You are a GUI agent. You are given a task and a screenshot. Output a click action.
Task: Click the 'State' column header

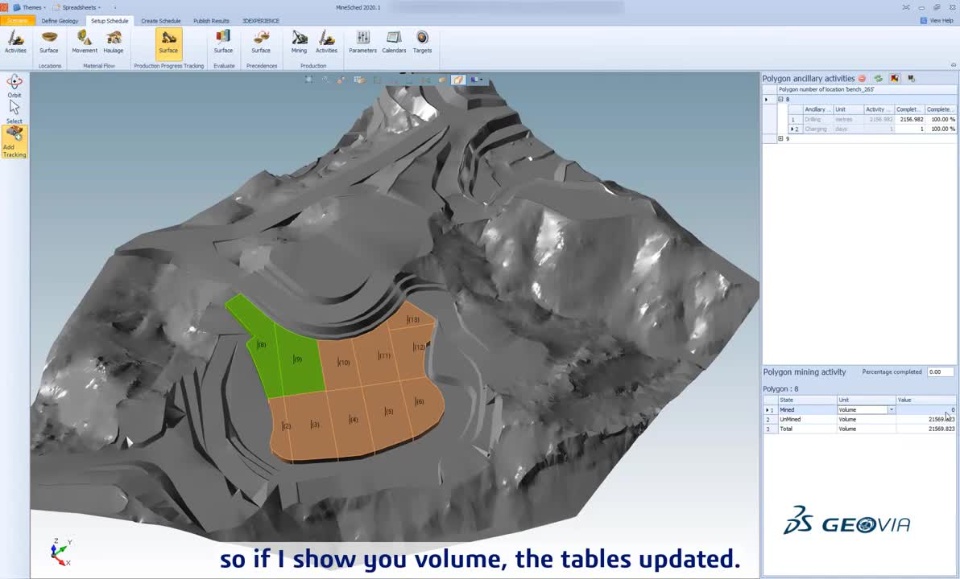(x=807, y=400)
